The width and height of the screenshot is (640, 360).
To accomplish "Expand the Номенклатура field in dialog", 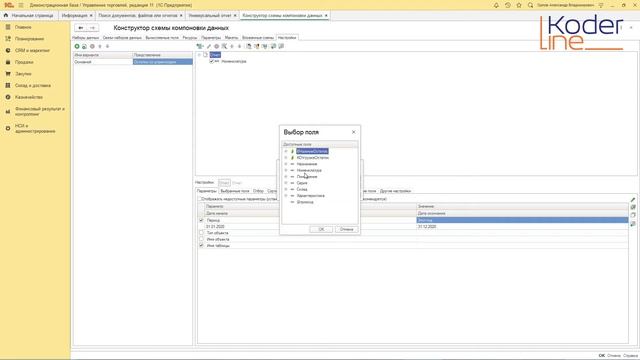I will 286,170.
